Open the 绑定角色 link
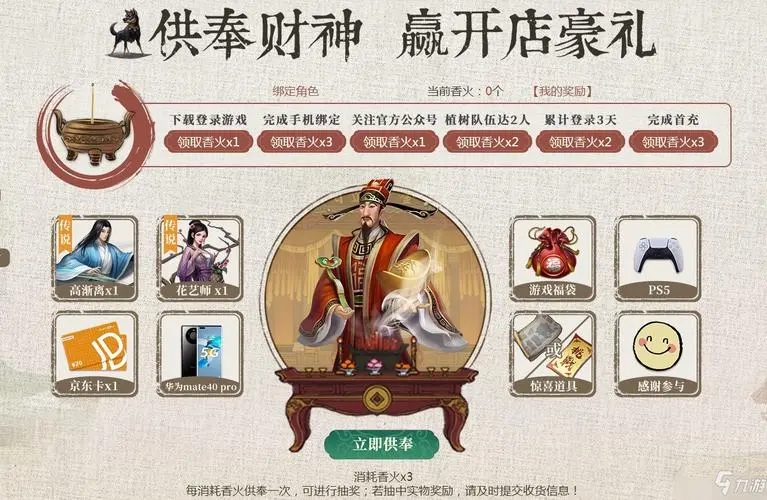This screenshot has width=767, height=500. (295, 91)
